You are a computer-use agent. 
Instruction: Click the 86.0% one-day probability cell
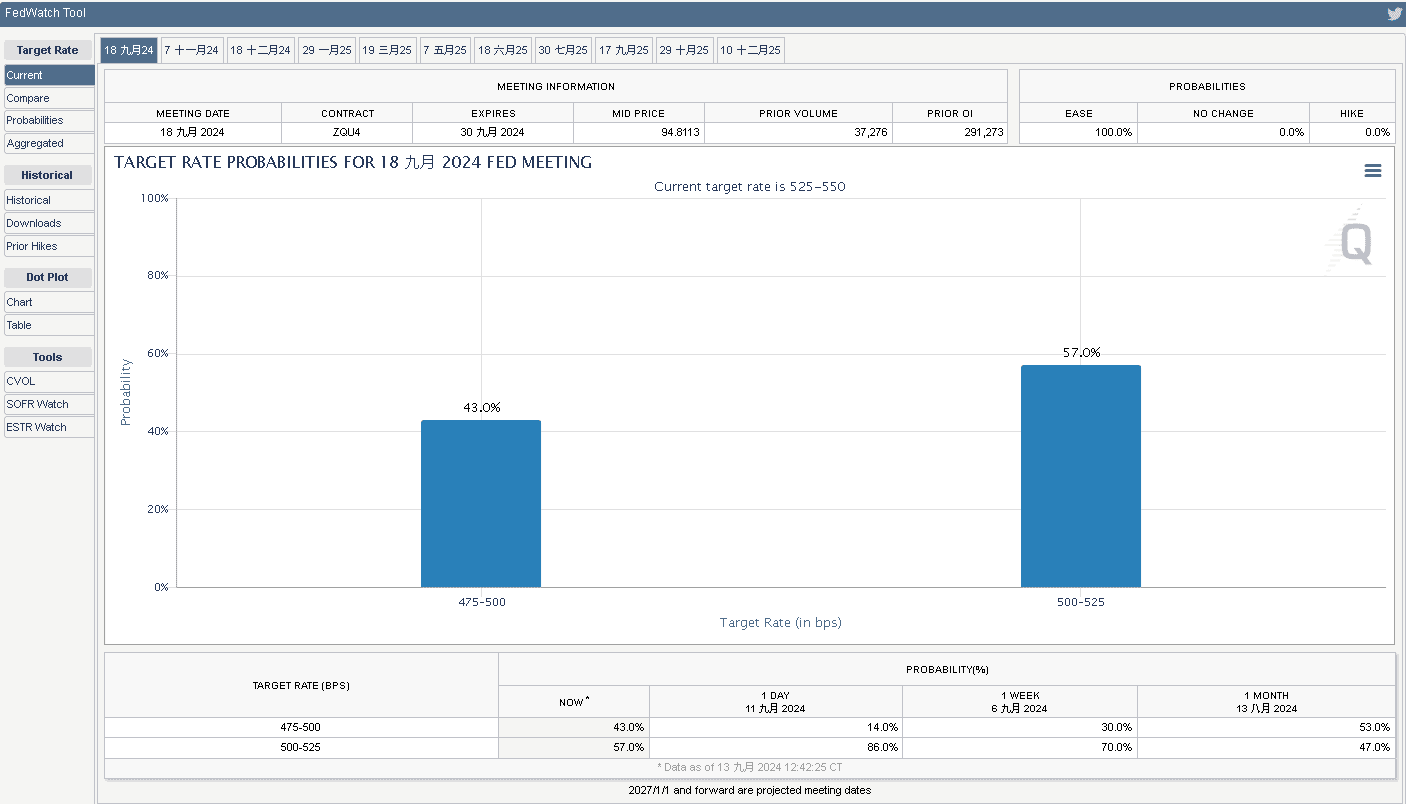click(776, 747)
